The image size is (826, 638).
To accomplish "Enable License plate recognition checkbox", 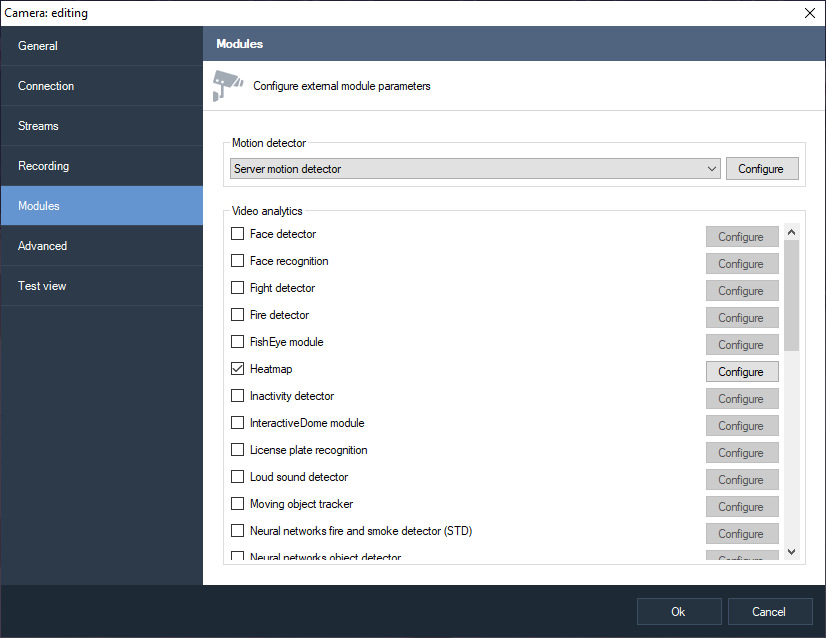I will coord(238,450).
